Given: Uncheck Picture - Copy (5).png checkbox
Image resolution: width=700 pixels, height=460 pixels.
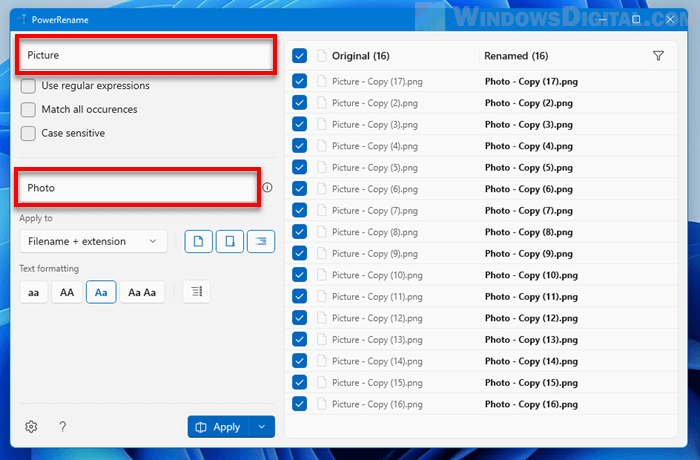Looking at the screenshot, I should 300,167.
